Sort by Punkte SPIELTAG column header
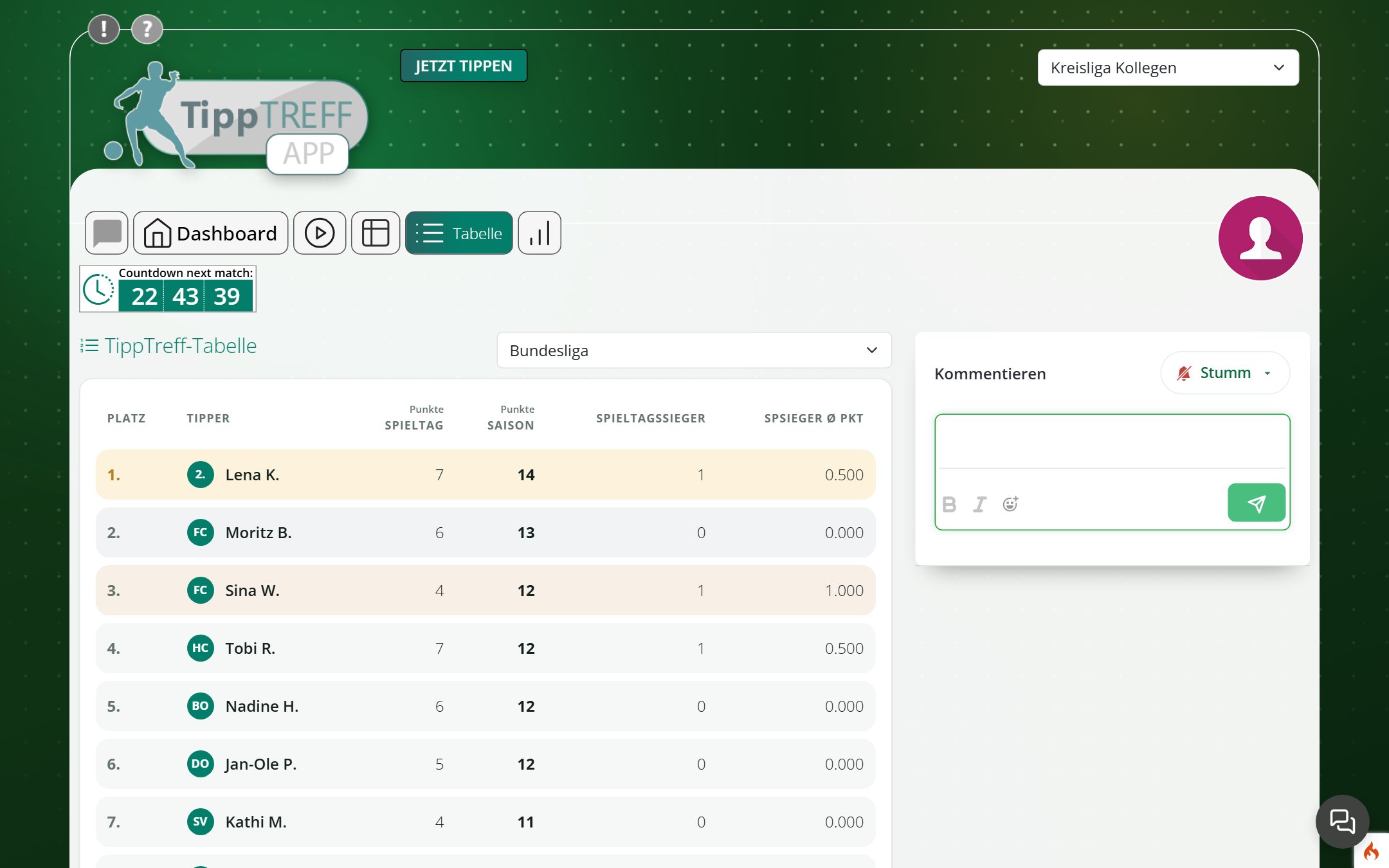Viewport: 1389px width, 868px height. tap(414, 418)
